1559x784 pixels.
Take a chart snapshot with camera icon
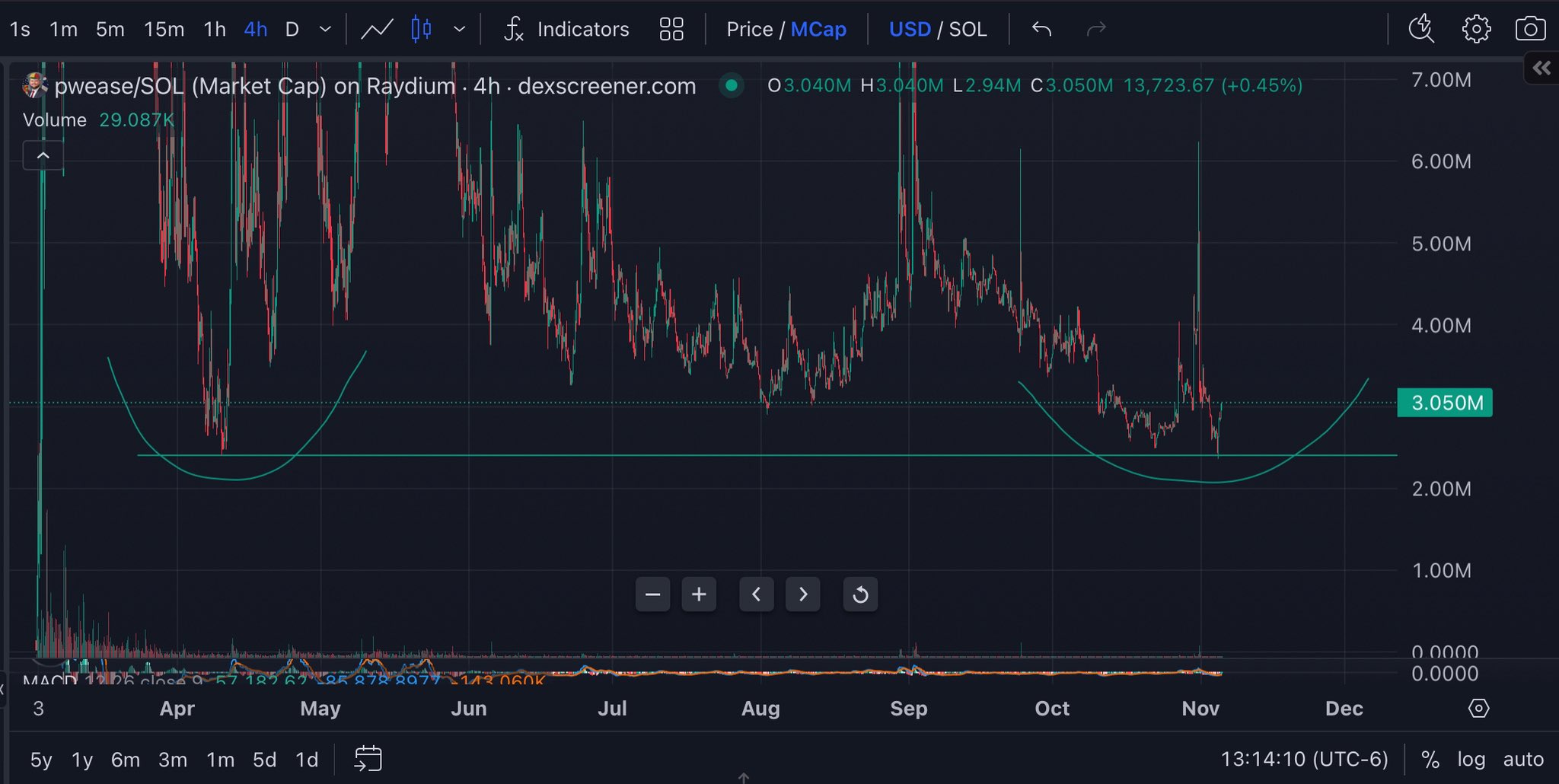click(1530, 30)
